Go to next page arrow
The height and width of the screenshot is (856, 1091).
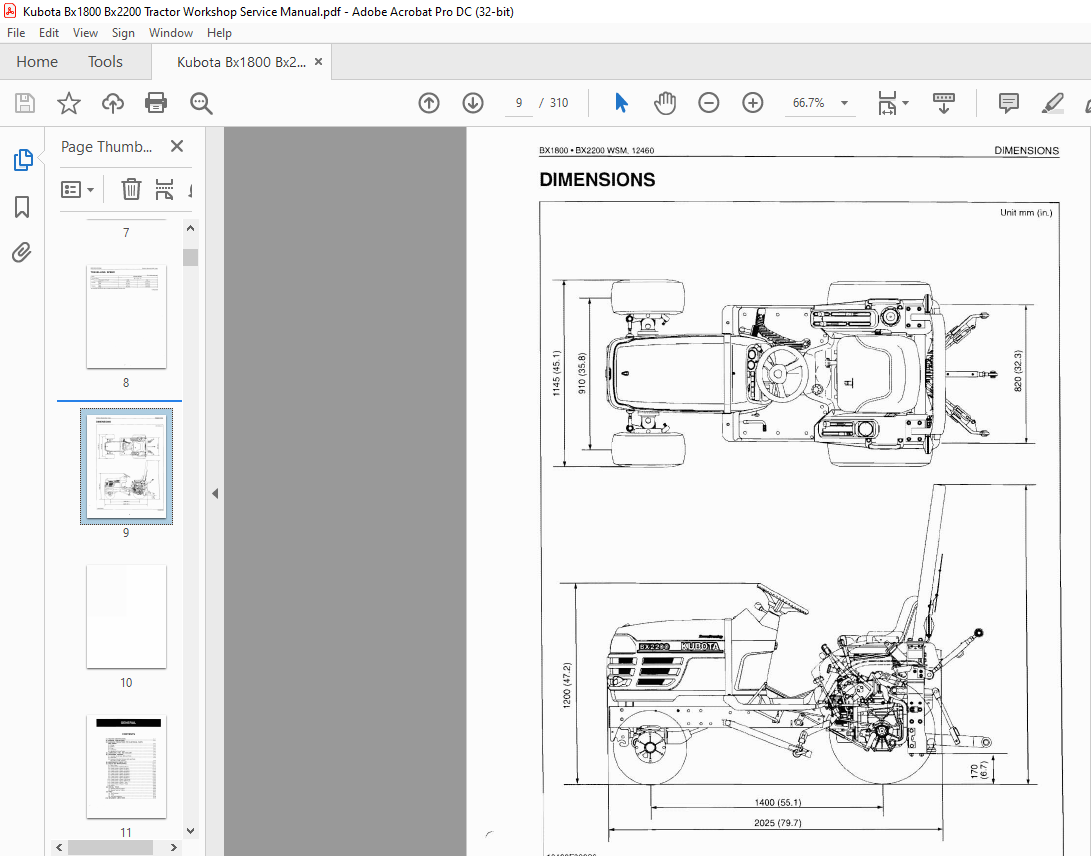point(473,103)
